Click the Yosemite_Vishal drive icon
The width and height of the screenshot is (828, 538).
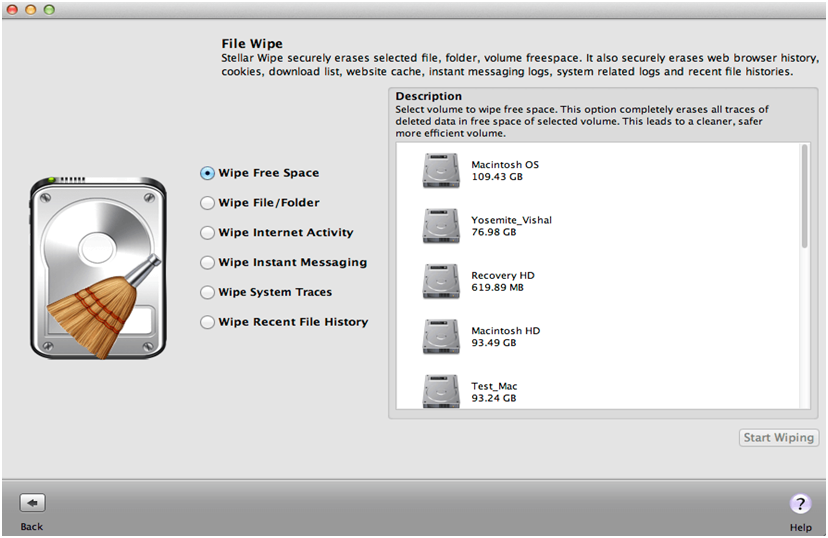441,226
